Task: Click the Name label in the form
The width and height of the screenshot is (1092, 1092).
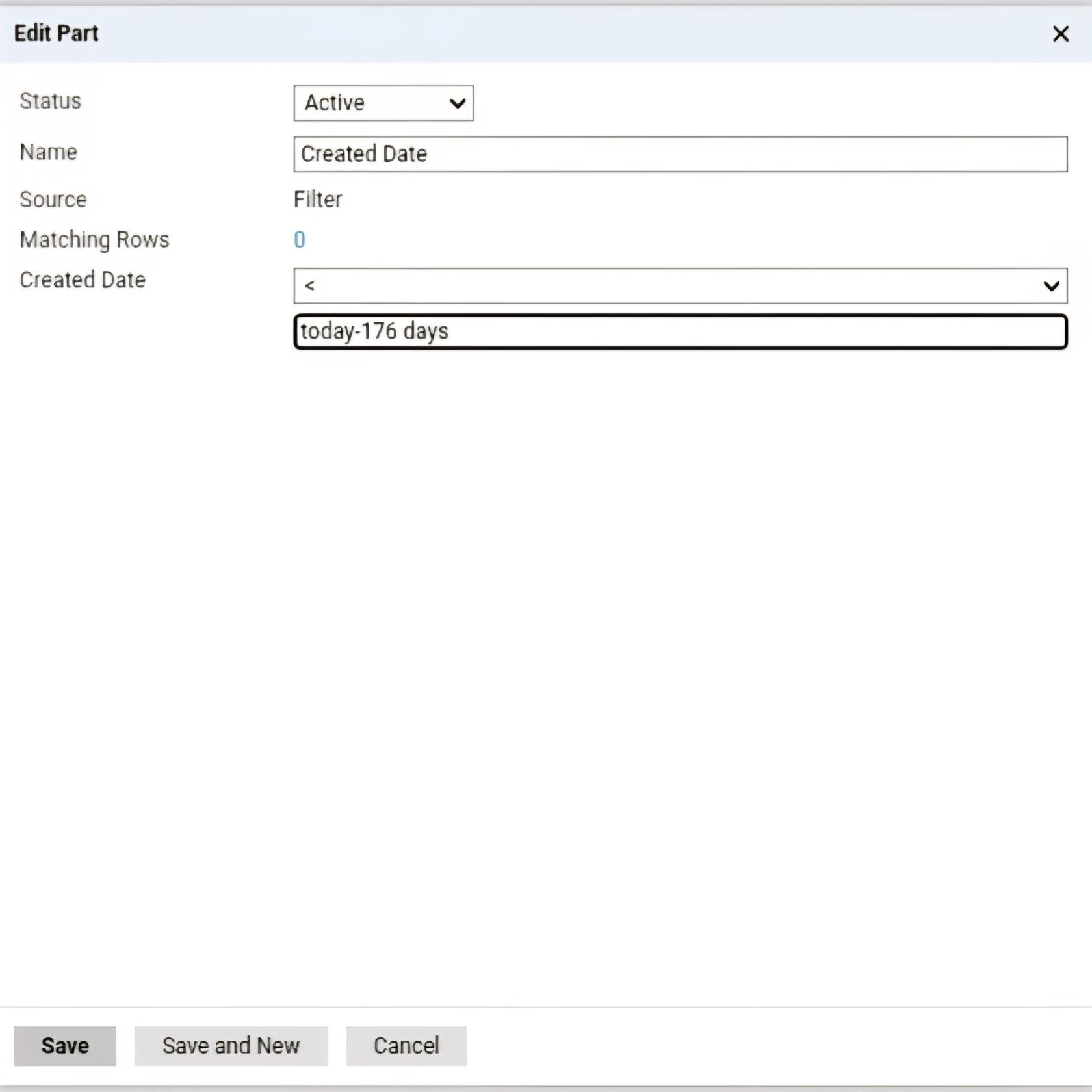Action: [48, 151]
